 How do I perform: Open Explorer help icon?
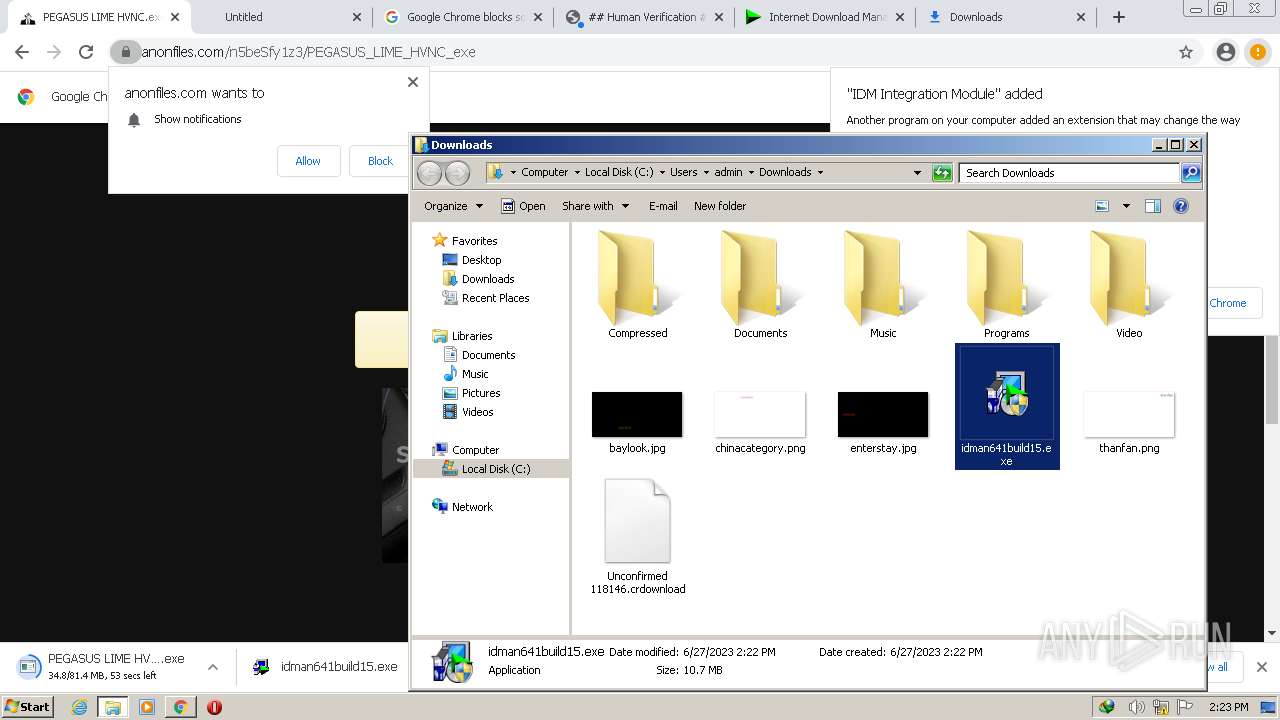(x=1181, y=206)
